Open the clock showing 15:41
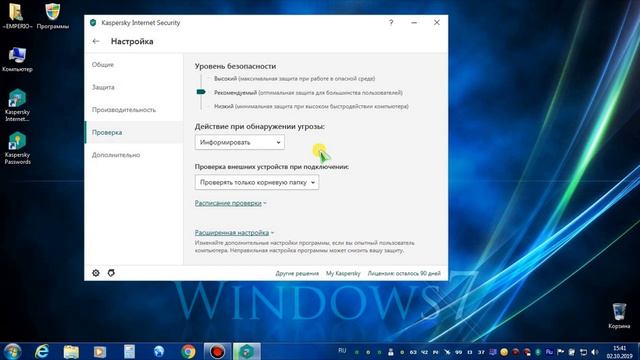640x360 pixels. (619, 352)
